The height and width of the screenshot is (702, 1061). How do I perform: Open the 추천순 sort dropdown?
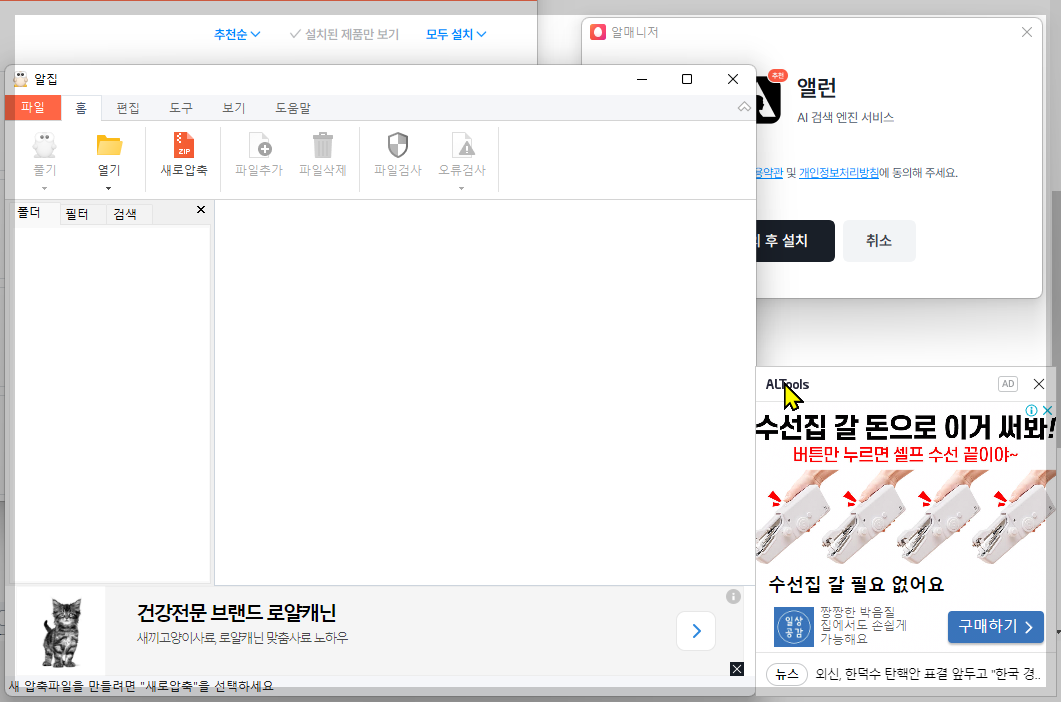pyautogui.click(x=237, y=34)
